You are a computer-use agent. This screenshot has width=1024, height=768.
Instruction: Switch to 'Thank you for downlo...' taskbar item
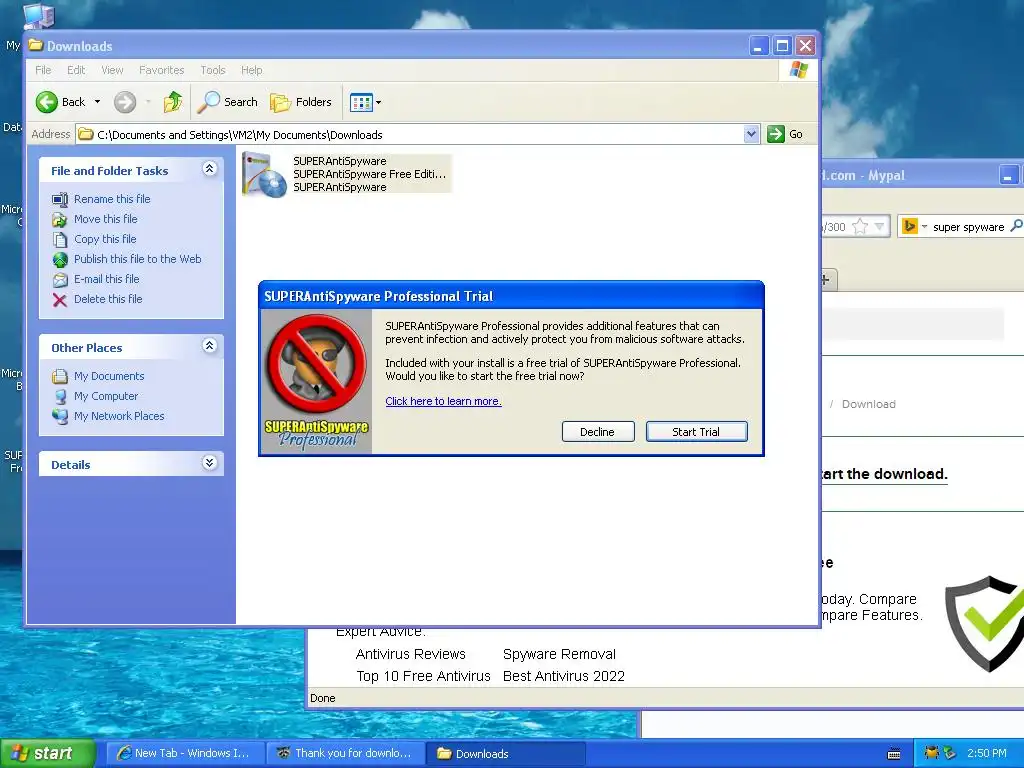coord(346,753)
